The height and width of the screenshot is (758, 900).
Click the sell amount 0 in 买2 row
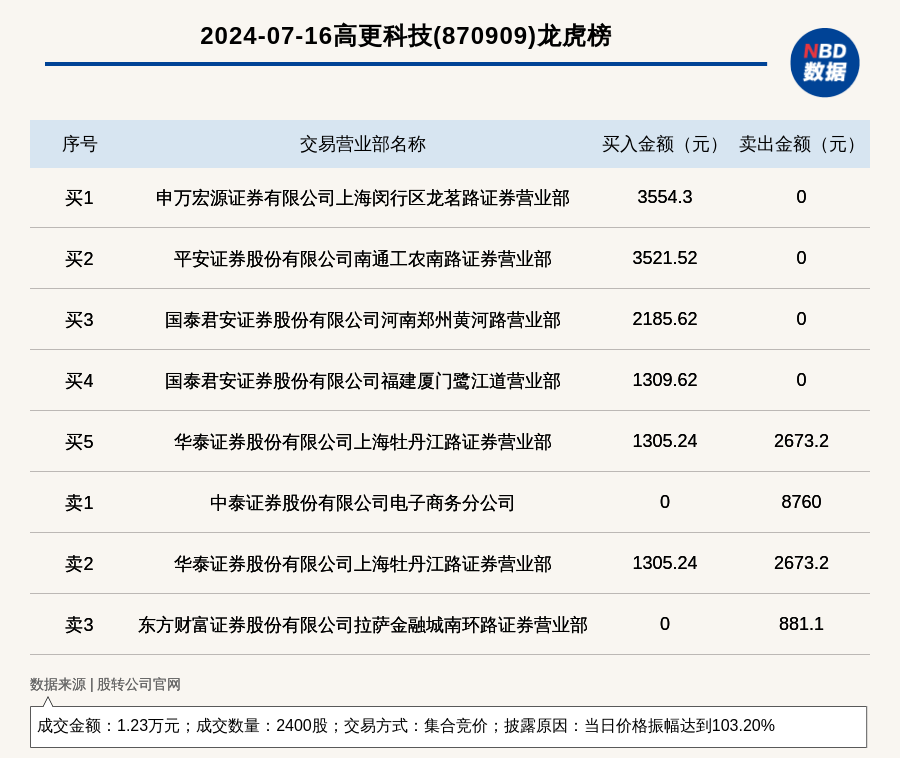coord(801,258)
